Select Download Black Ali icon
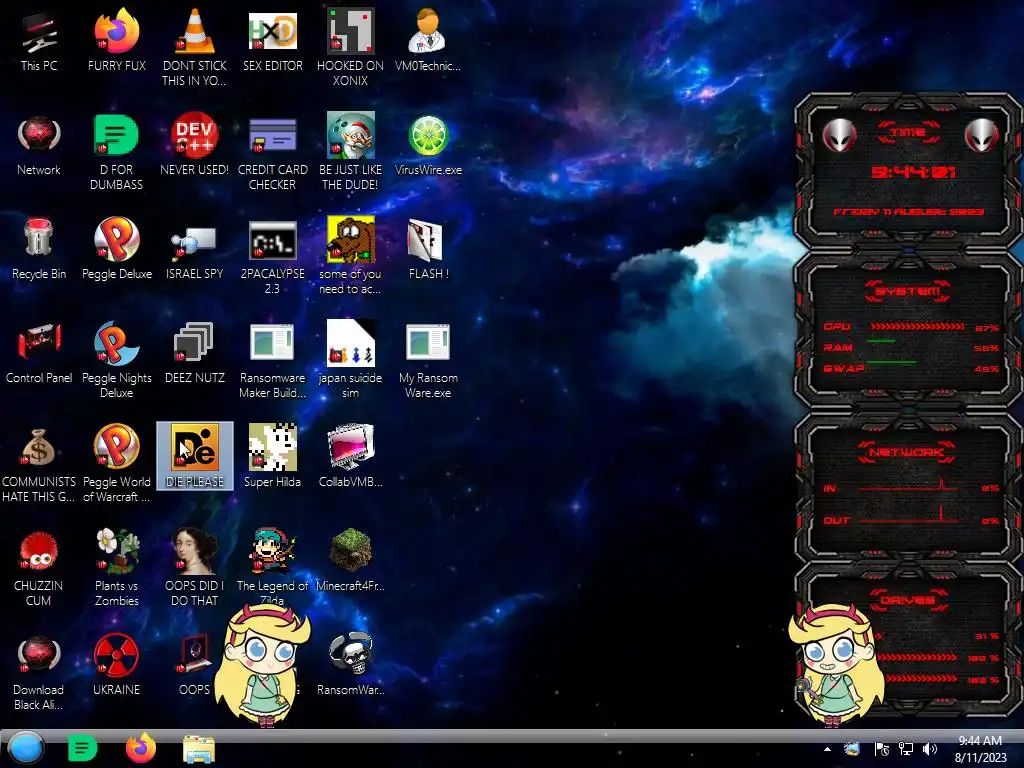This screenshot has width=1024, height=768. coord(39,671)
